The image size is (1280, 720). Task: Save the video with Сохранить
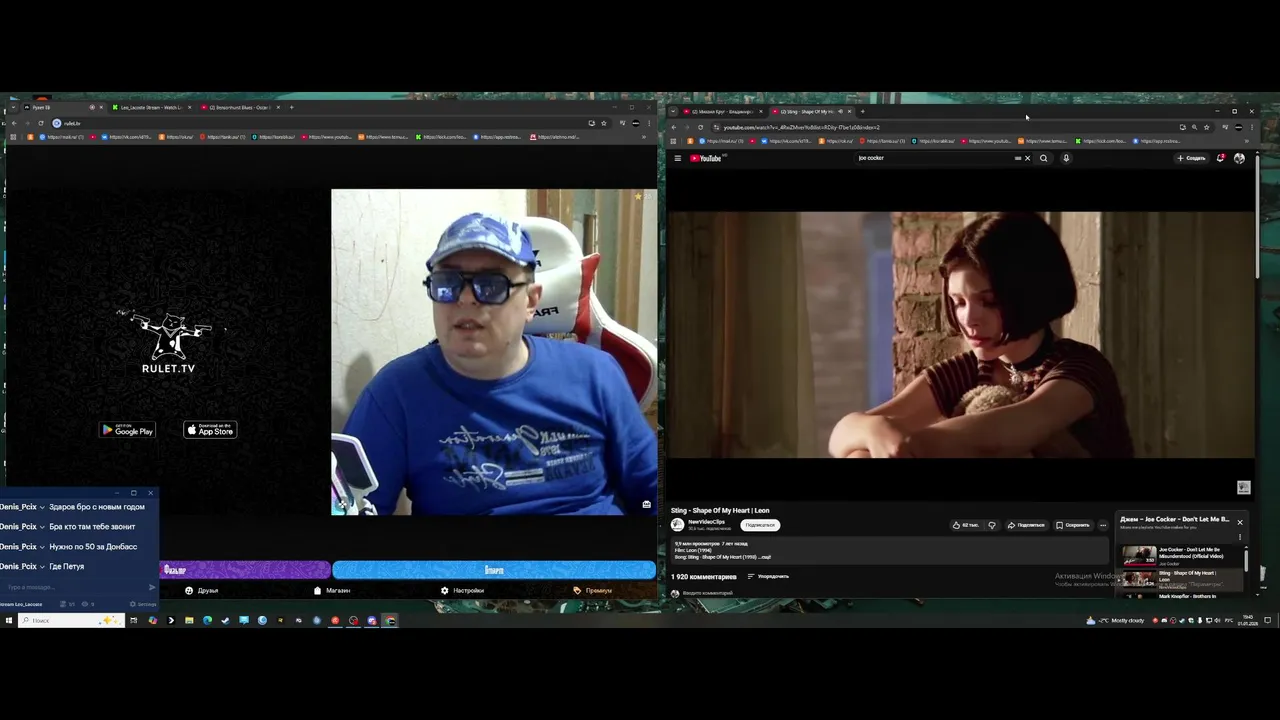[x=1073, y=525]
